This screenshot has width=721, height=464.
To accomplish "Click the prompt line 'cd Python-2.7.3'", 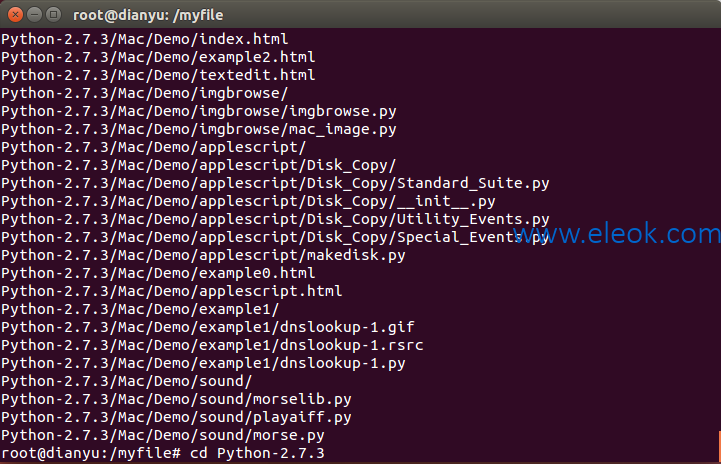I will 163,453.
